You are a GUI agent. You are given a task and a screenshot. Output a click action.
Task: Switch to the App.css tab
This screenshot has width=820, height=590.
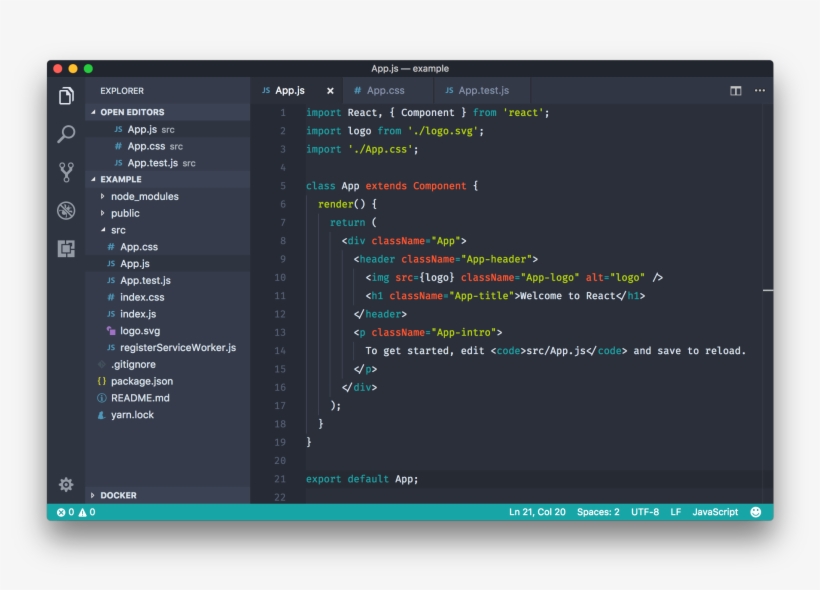pos(385,91)
